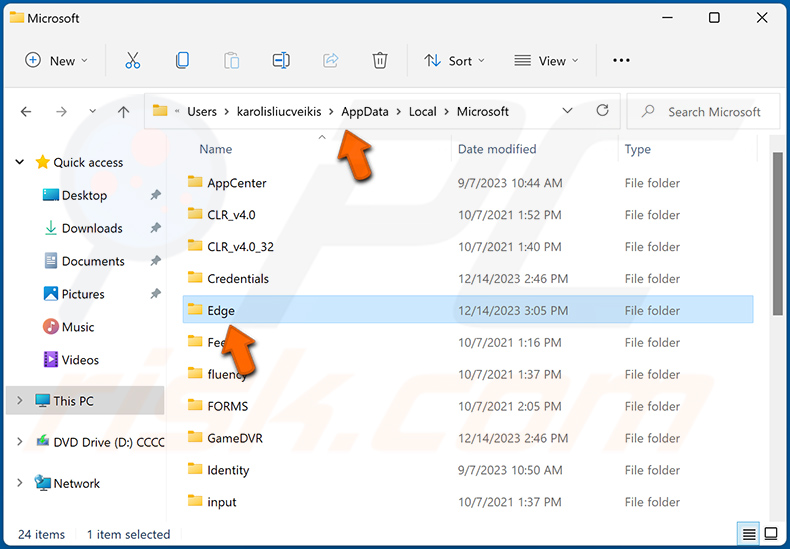Viewport: 790px width, 549px height.
Task: Sort by the Name column header
Action: coord(216,149)
